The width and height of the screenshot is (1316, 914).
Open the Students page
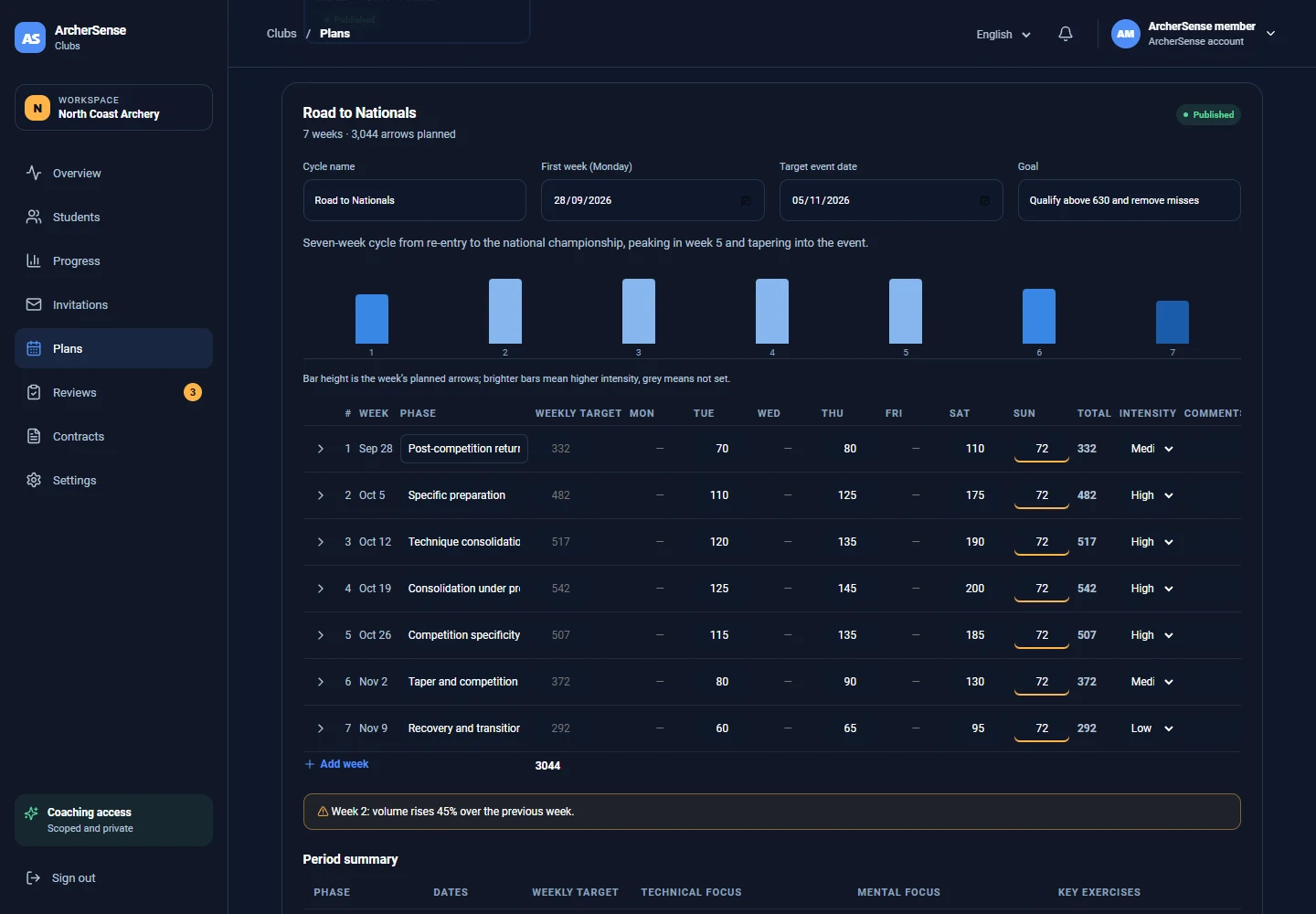pyautogui.click(x=113, y=217)
